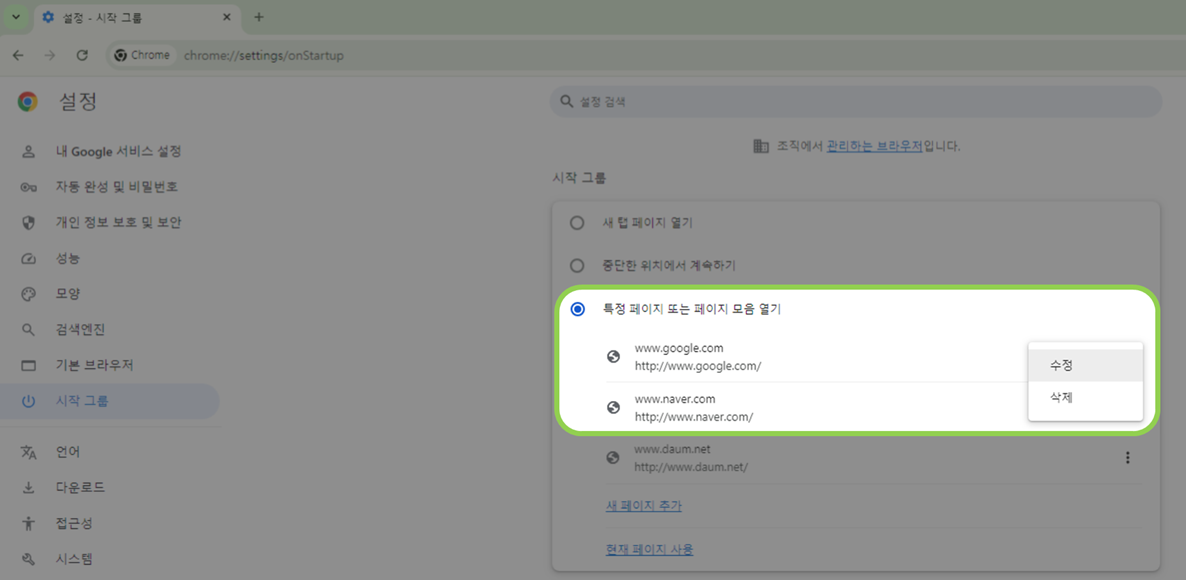
Task: Open the three-dot menu for www.daum.net
Action: click(x=1127, y=457)
